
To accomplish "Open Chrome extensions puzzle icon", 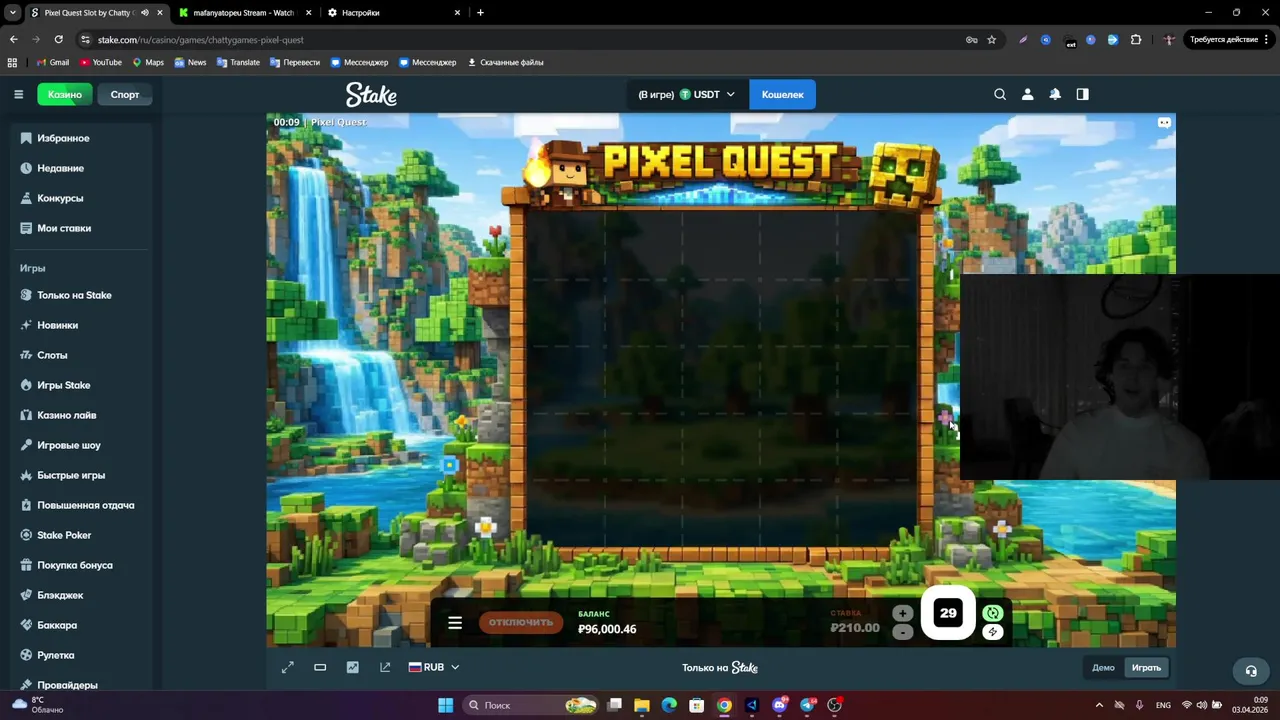I will coord(1136,39).
